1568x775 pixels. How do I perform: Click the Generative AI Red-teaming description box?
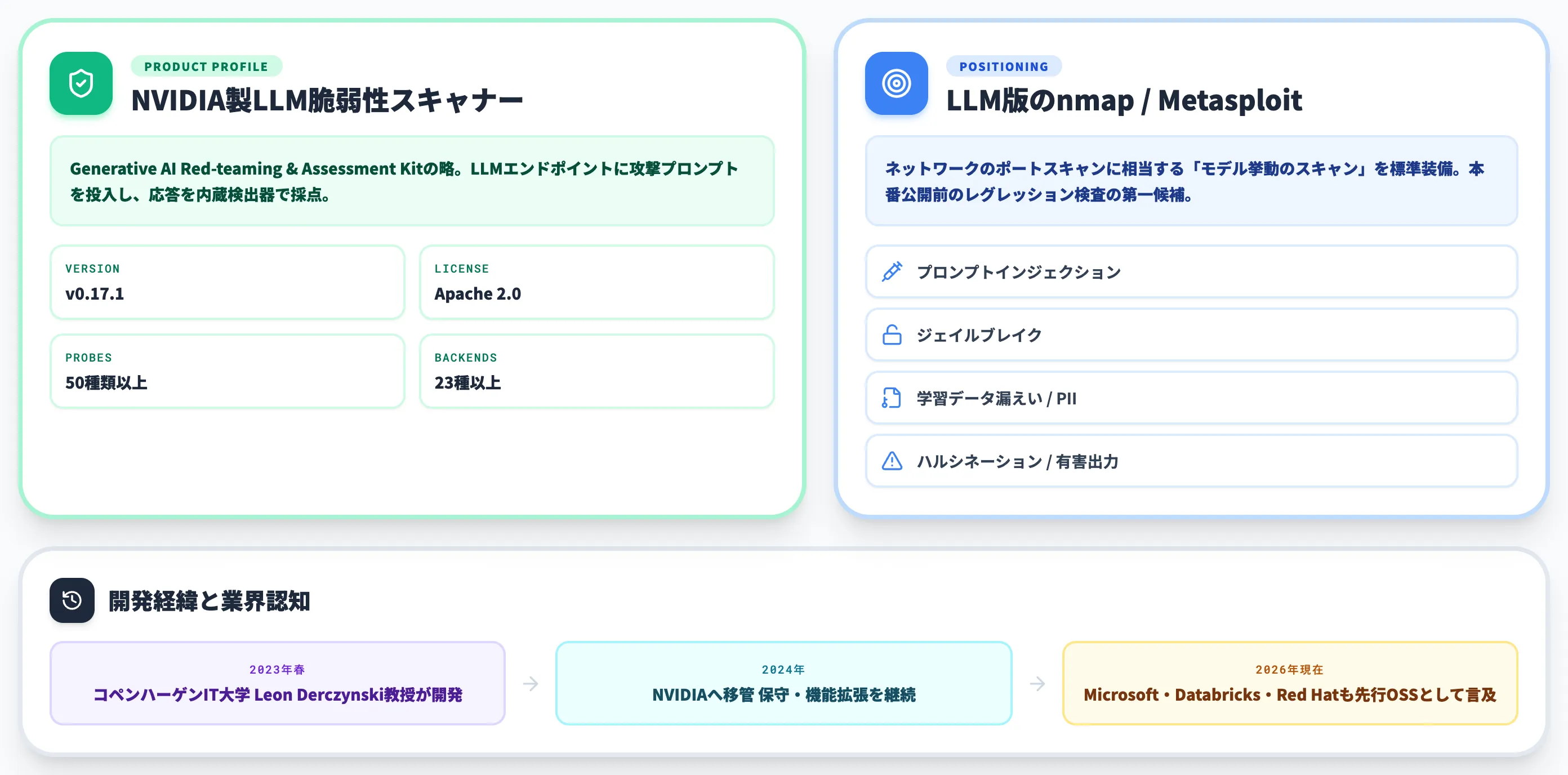tap(412, 181)
